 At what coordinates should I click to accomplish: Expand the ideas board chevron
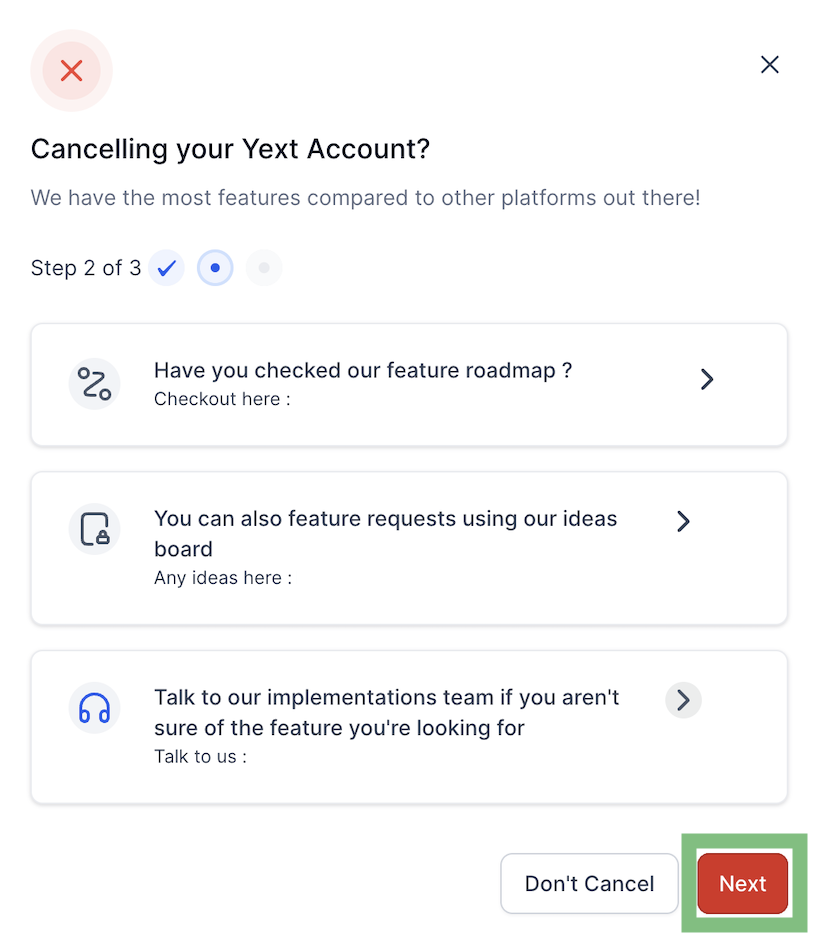click(683, 521)
